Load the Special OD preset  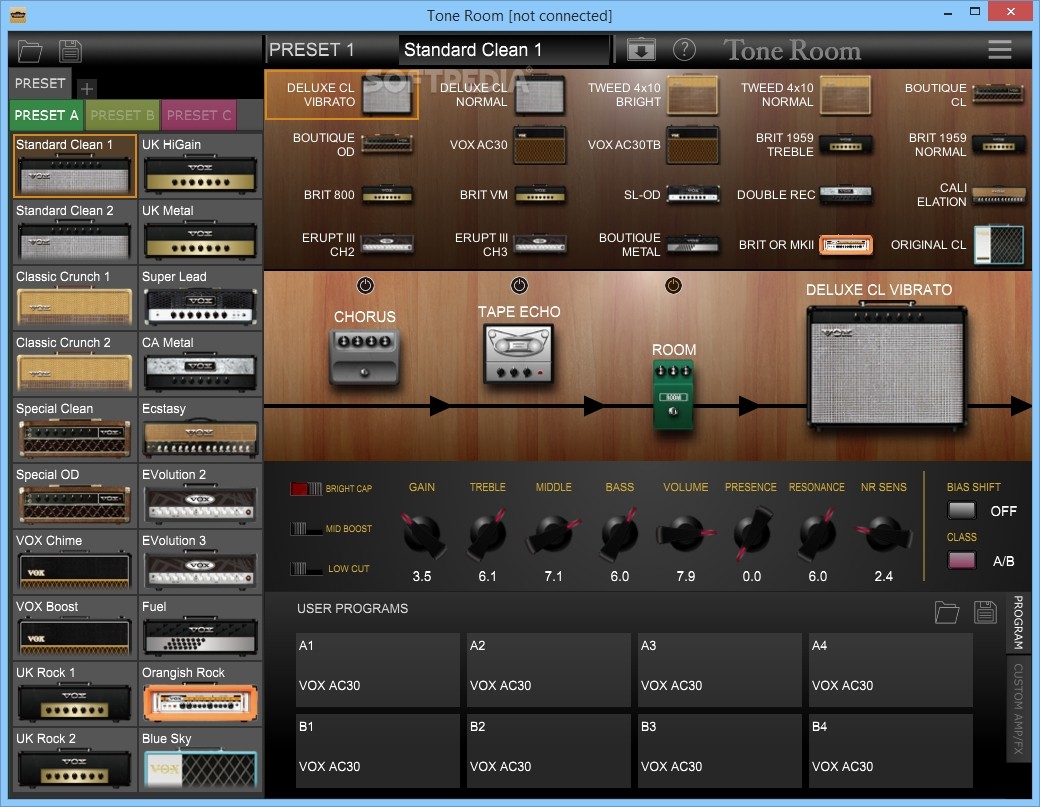coord(74,496)
